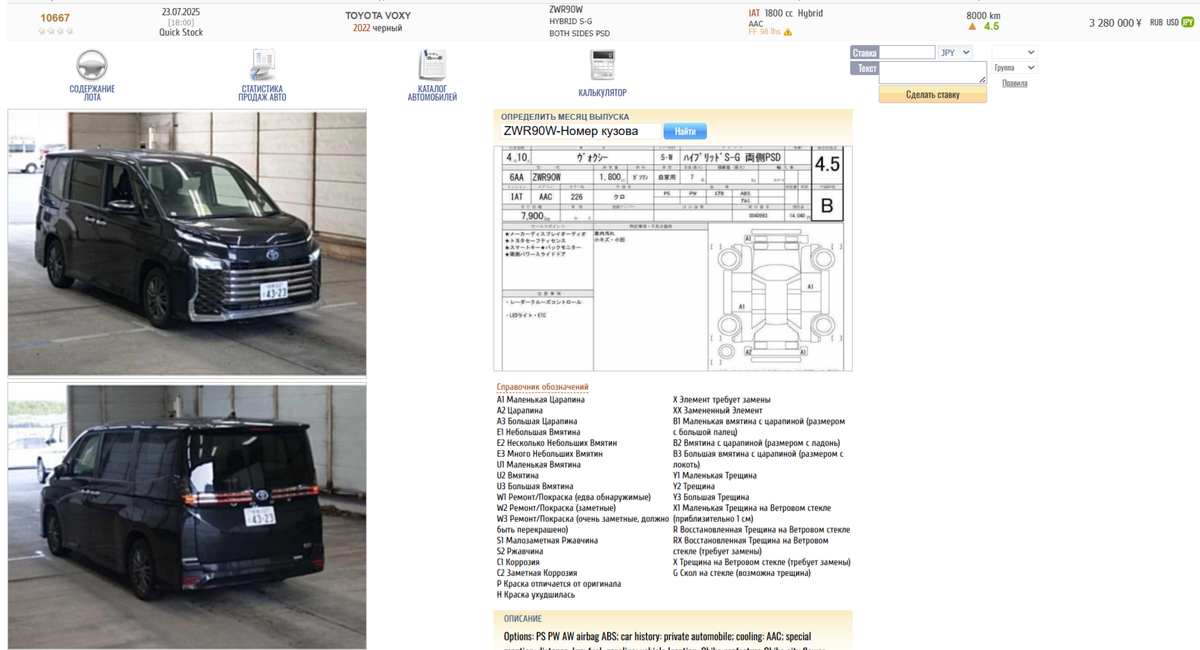Click the Определить месяц выпуска heading
1200x650 pixels.
tap(565, 117)
